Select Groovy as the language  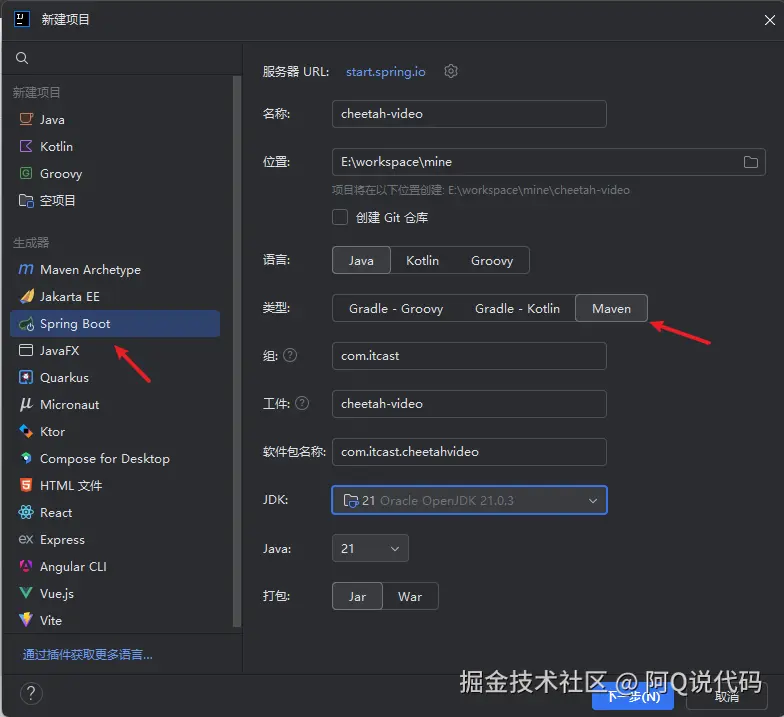(492, 260)
